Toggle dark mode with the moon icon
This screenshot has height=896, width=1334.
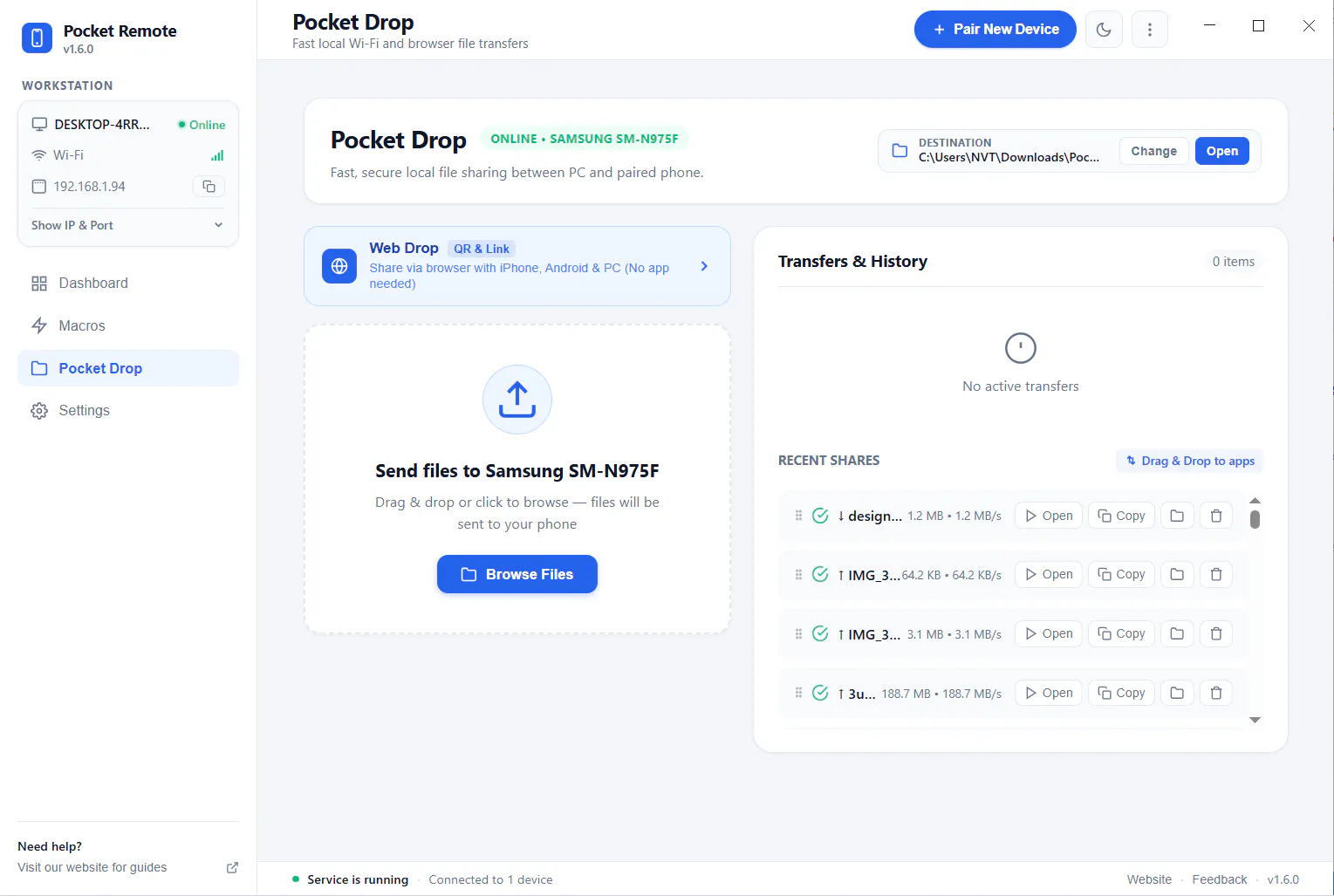[1104, 30]
